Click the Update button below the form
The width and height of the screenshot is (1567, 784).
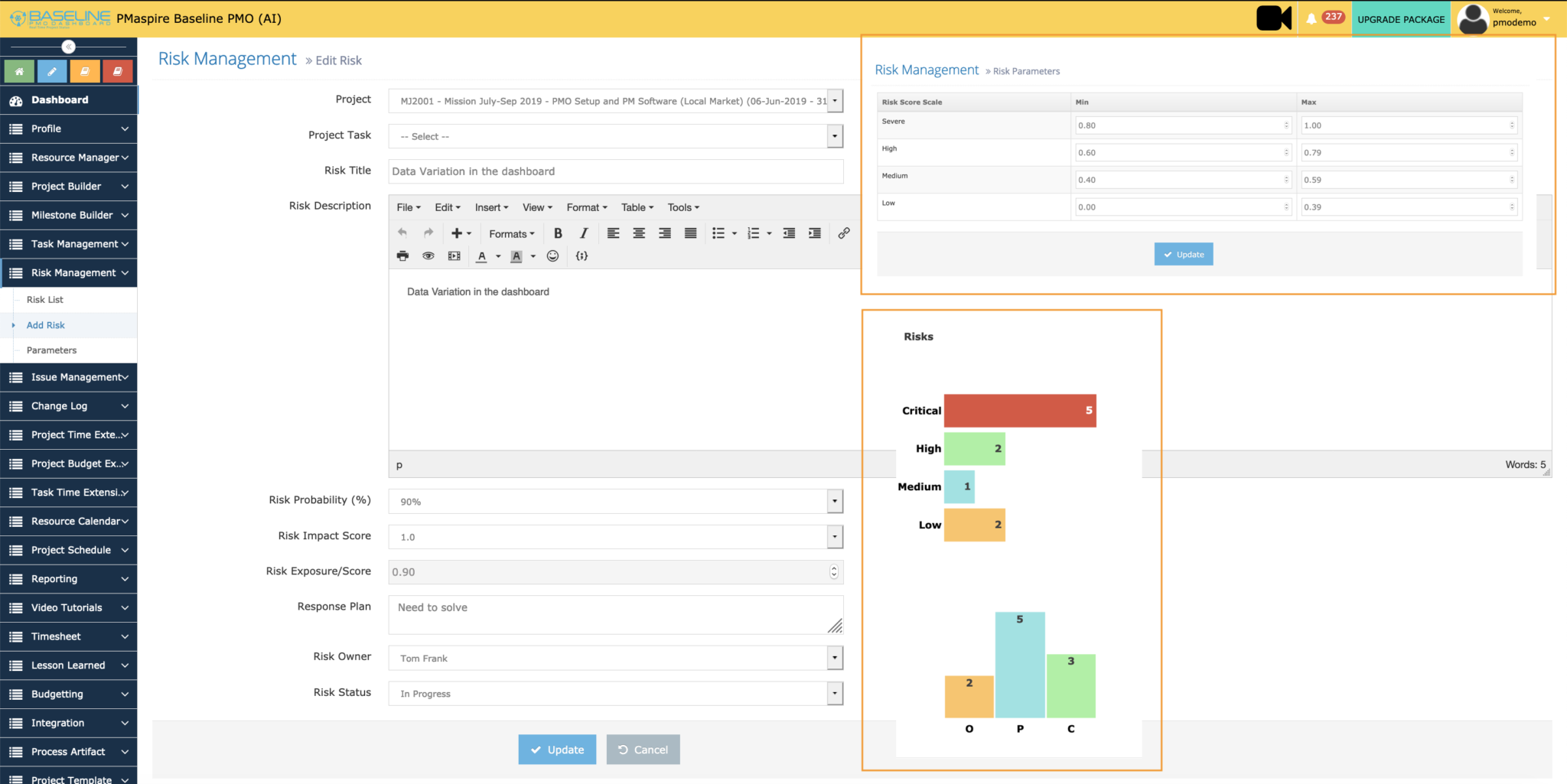pos(557,750)
